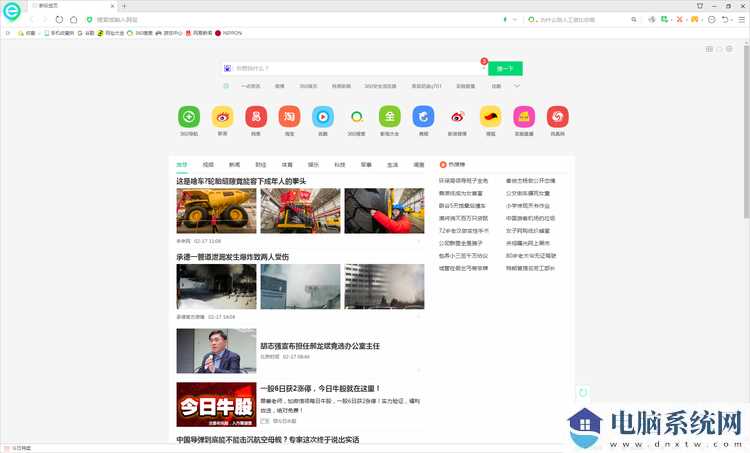Expand the bookmarks bar double-arrow at far left
750x453 pixels.
tap(8, 33)
